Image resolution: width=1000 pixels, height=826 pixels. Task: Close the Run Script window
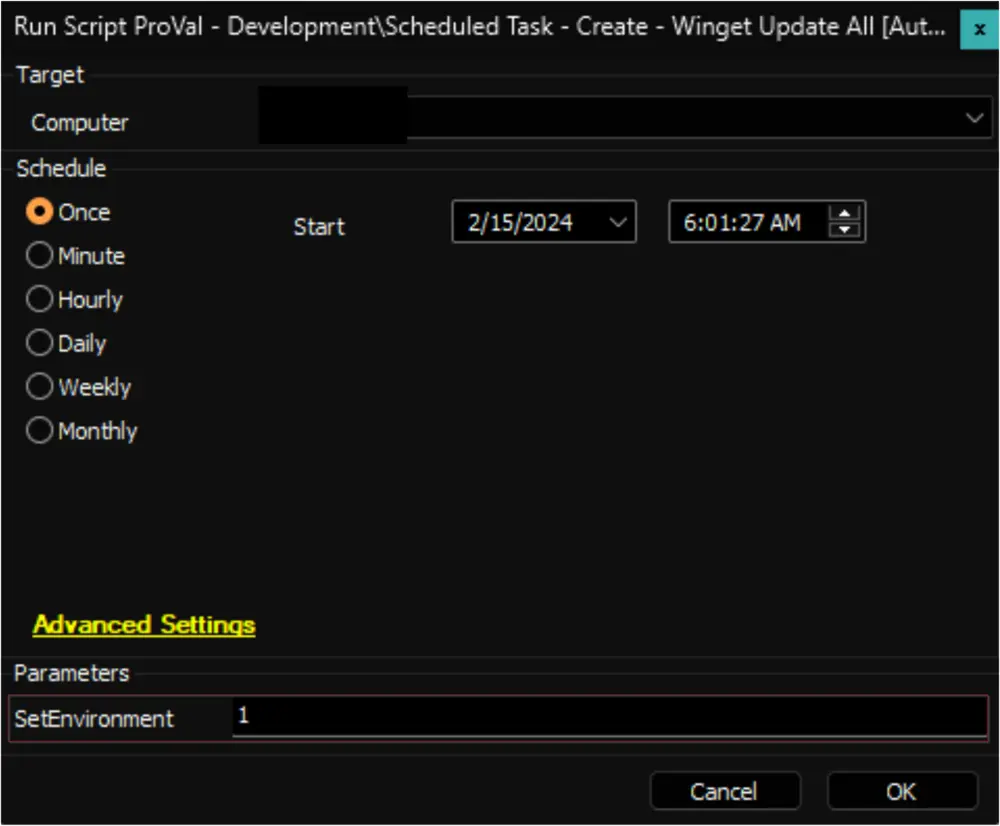979,29
